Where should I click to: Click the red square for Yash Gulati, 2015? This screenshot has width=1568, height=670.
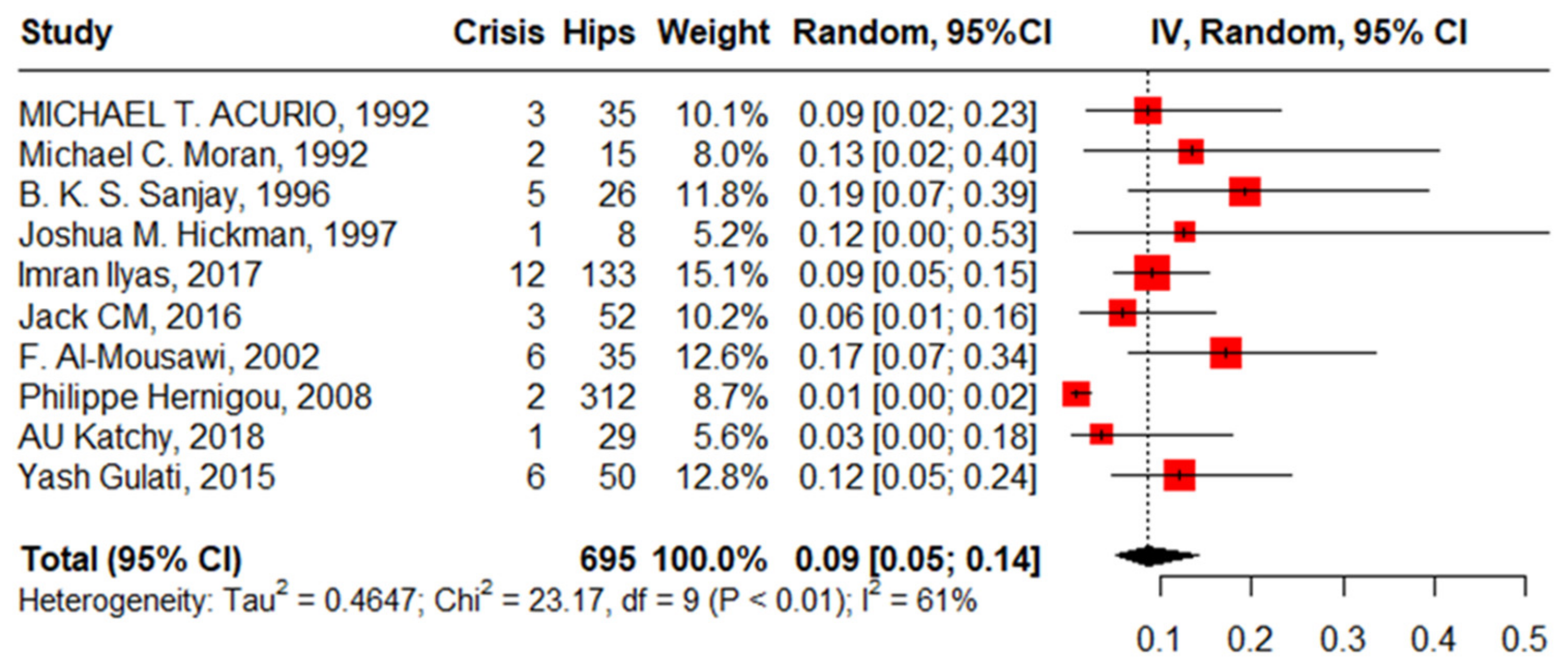(x=1179, y=475)
